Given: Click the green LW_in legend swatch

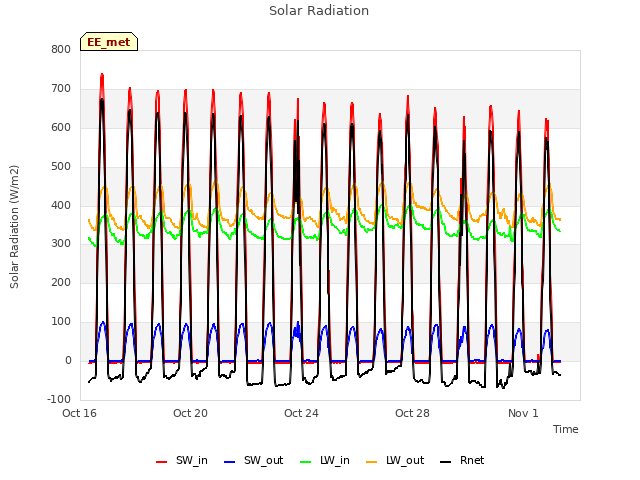Looking at the screenshot, I should point(306,462).
